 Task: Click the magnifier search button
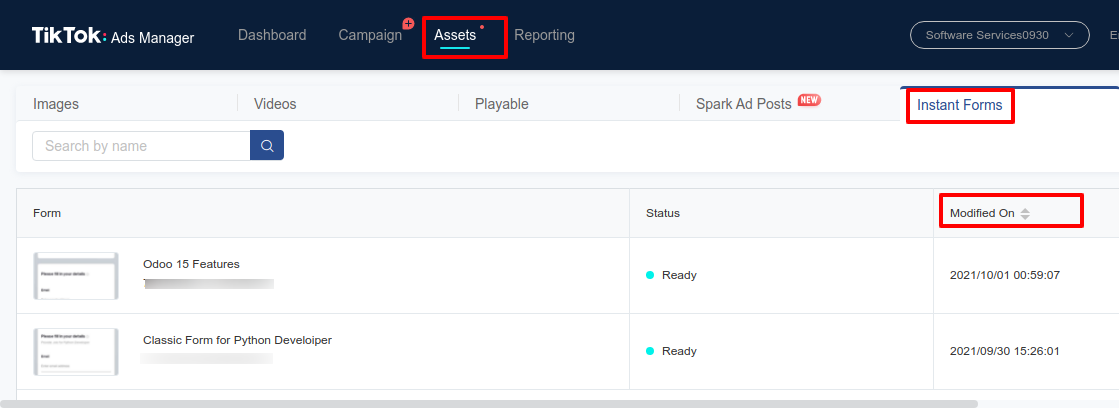click(x=267, y=146)
